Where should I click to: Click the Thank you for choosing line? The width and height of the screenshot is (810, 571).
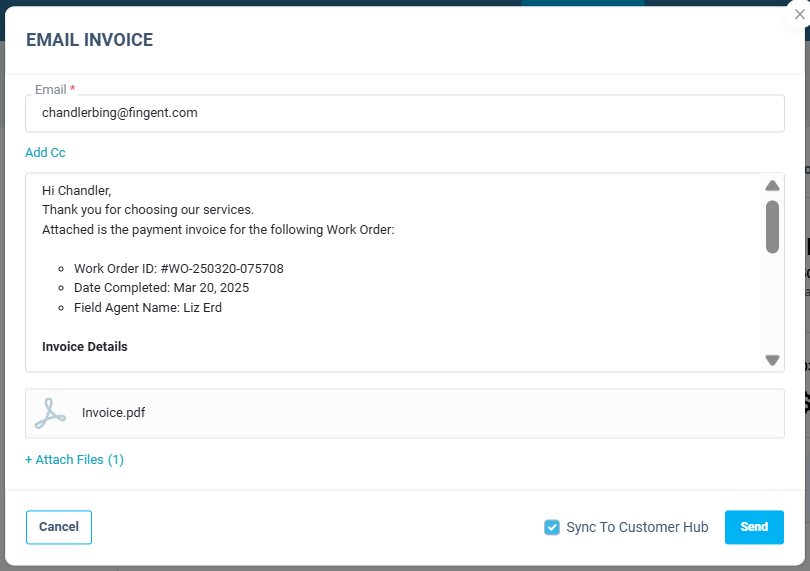pos(148,210)
